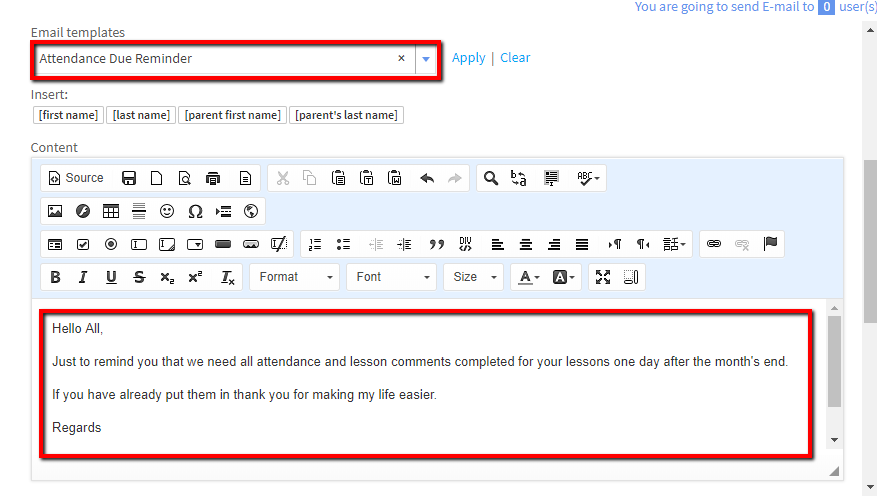The width and height of the screenshot is (877, 496).
Task: Open the Size dropdown
Action: coord(473,277)
